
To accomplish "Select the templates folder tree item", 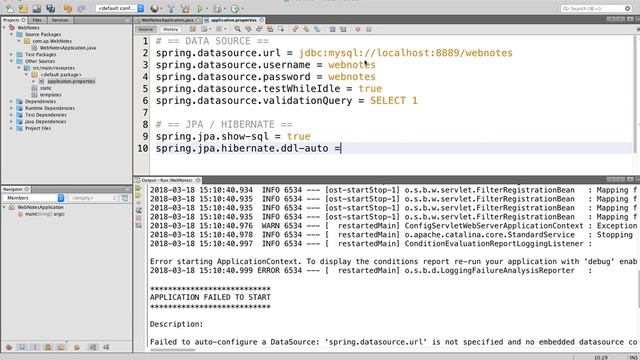I will pyautogui.click(x=50, y=95).
